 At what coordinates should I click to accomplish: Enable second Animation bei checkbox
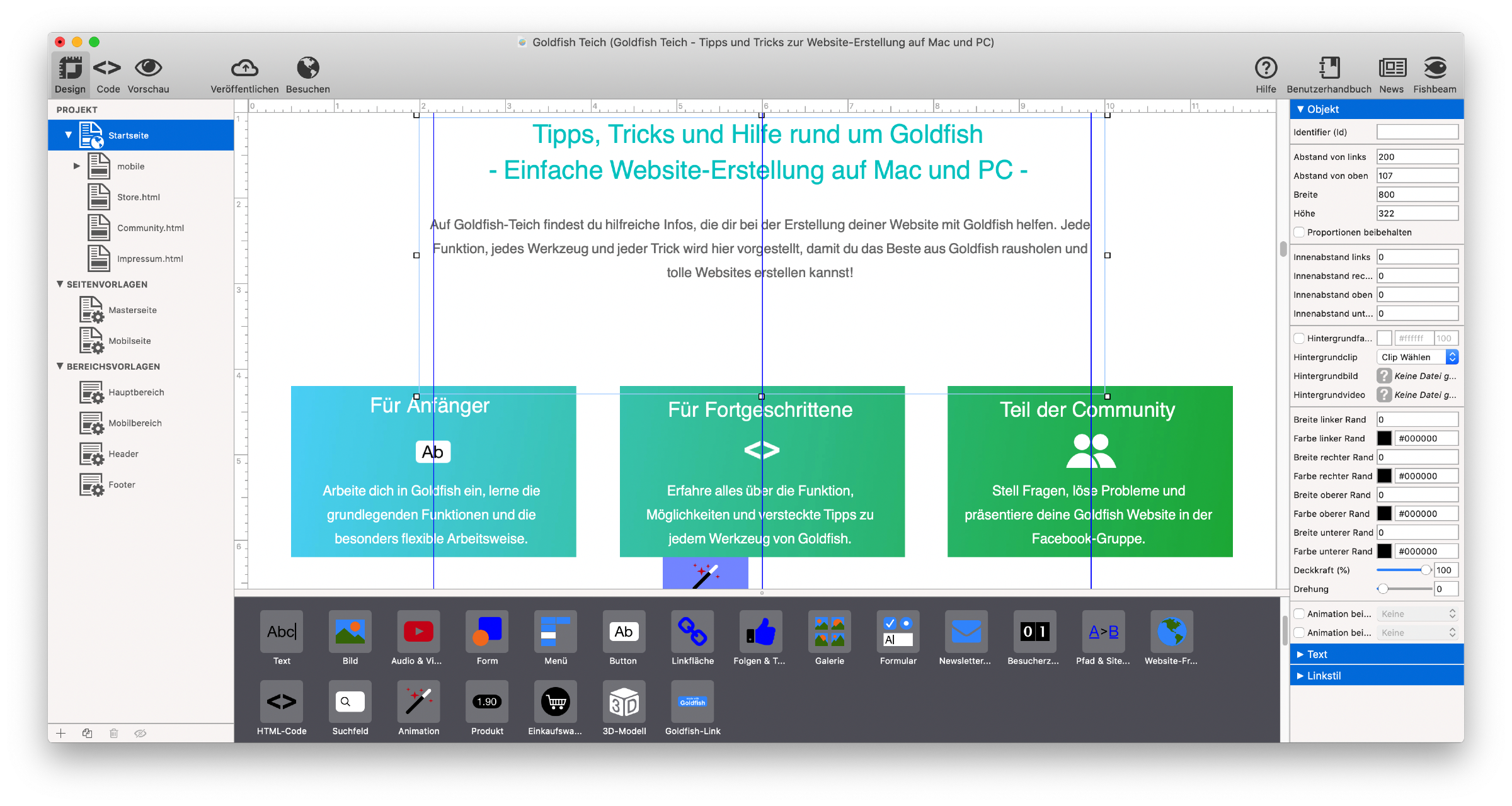click(x=1299, y=633)
